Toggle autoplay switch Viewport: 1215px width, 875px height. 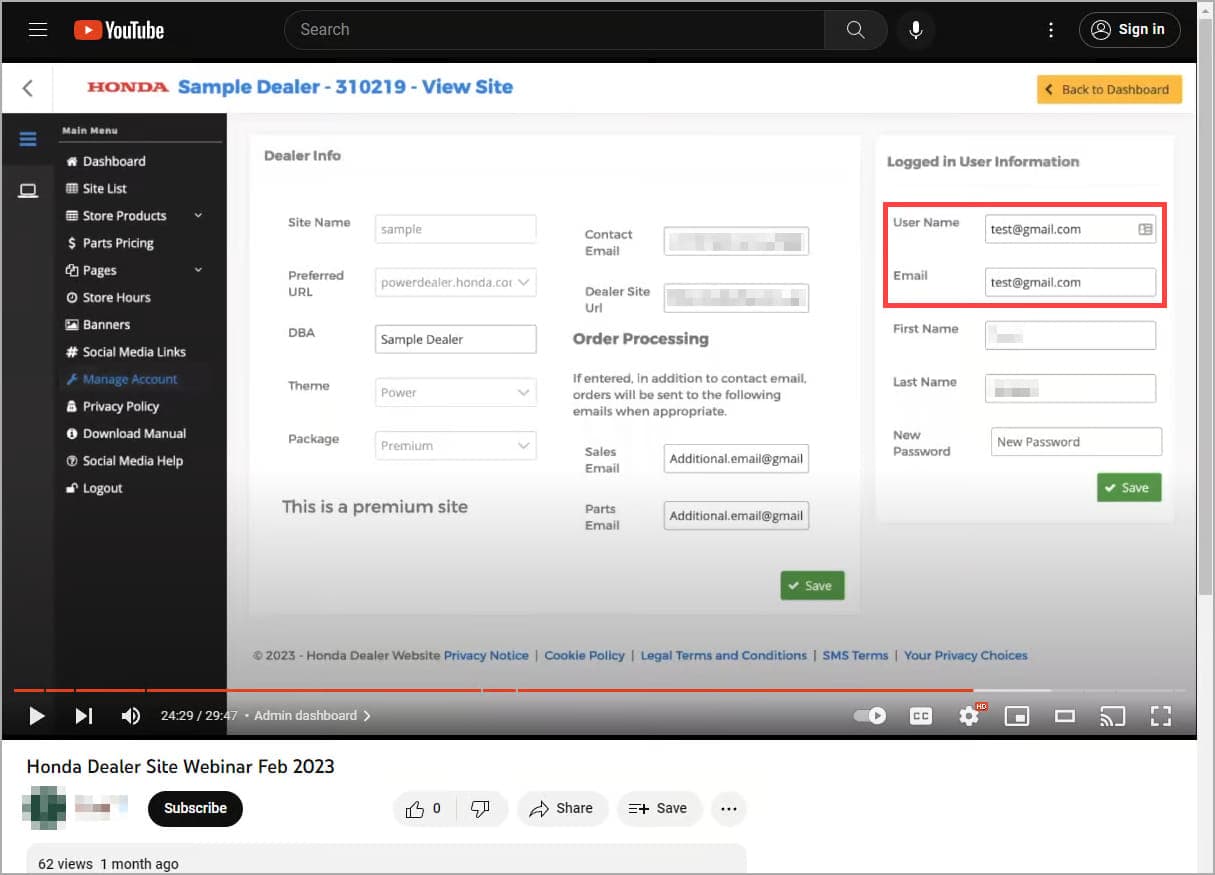click(x=870, y=716)
